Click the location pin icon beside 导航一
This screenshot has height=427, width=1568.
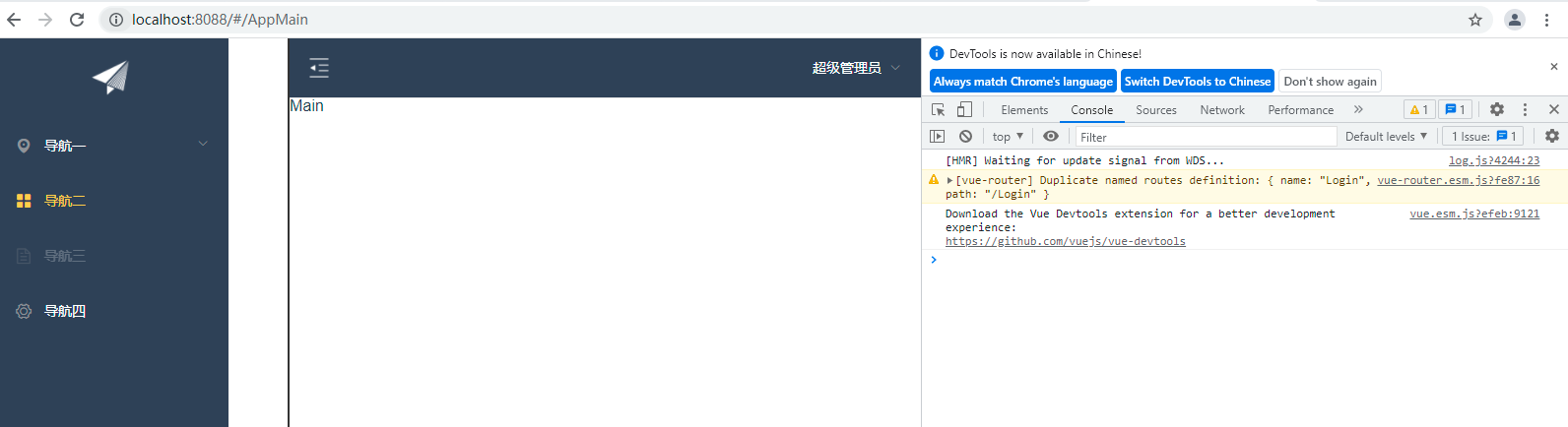pyautogui.click(x=24, y=146)
